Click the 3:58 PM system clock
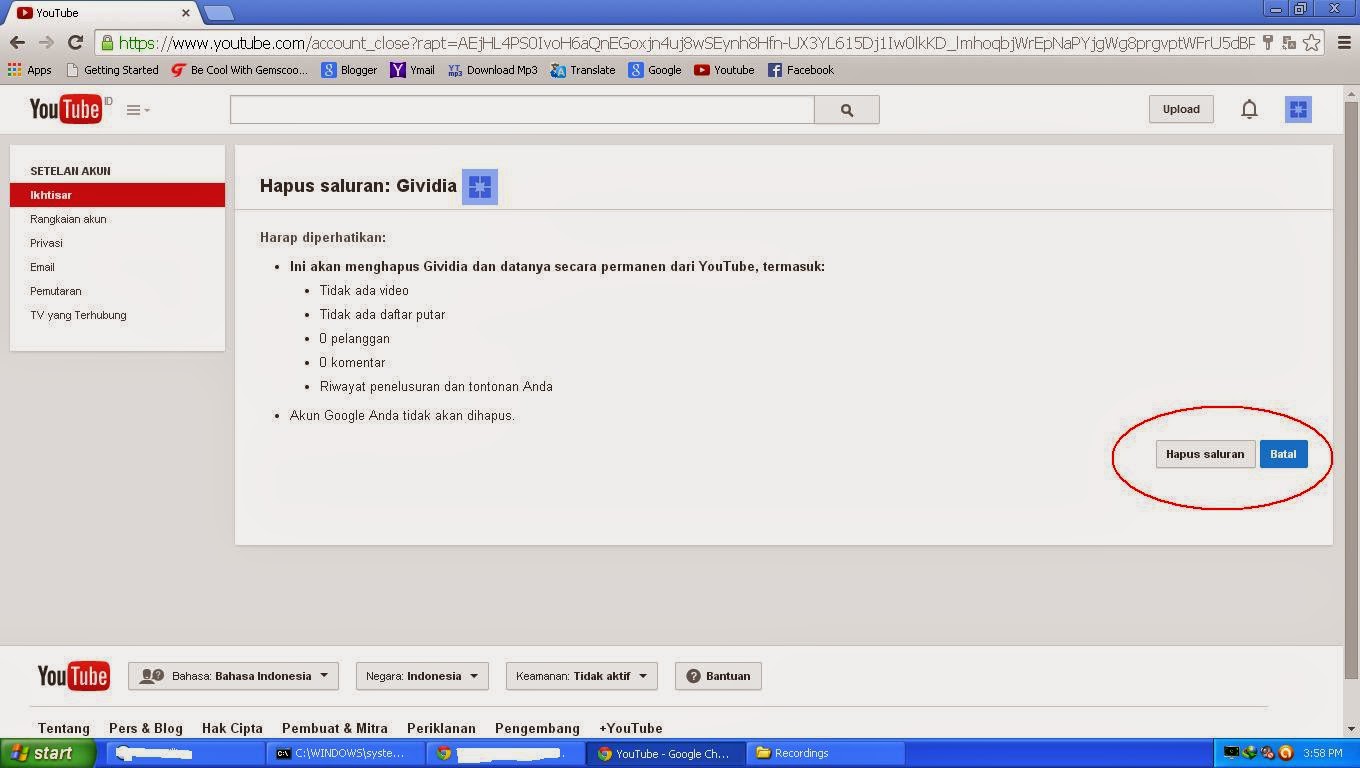The image size is (1360, 768). click(1322, 753)
